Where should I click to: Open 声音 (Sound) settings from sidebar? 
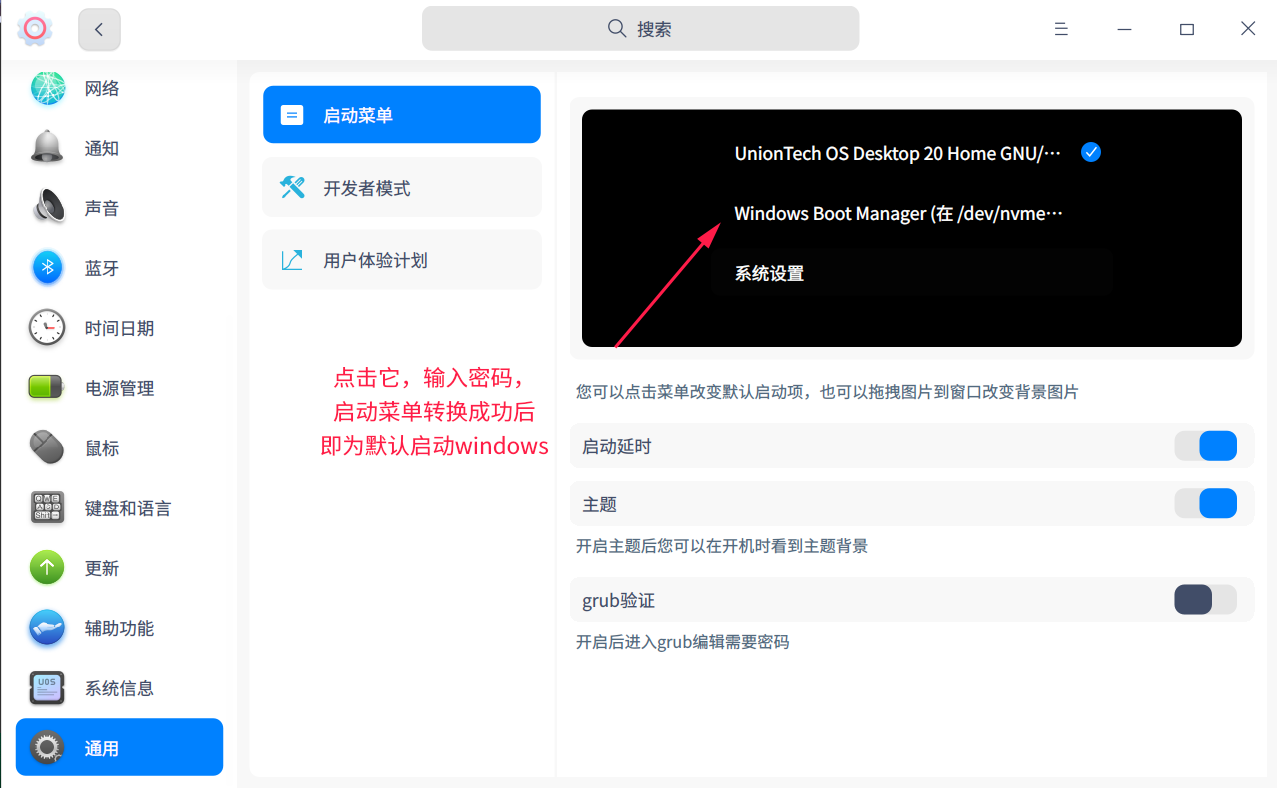click(47, 208)
